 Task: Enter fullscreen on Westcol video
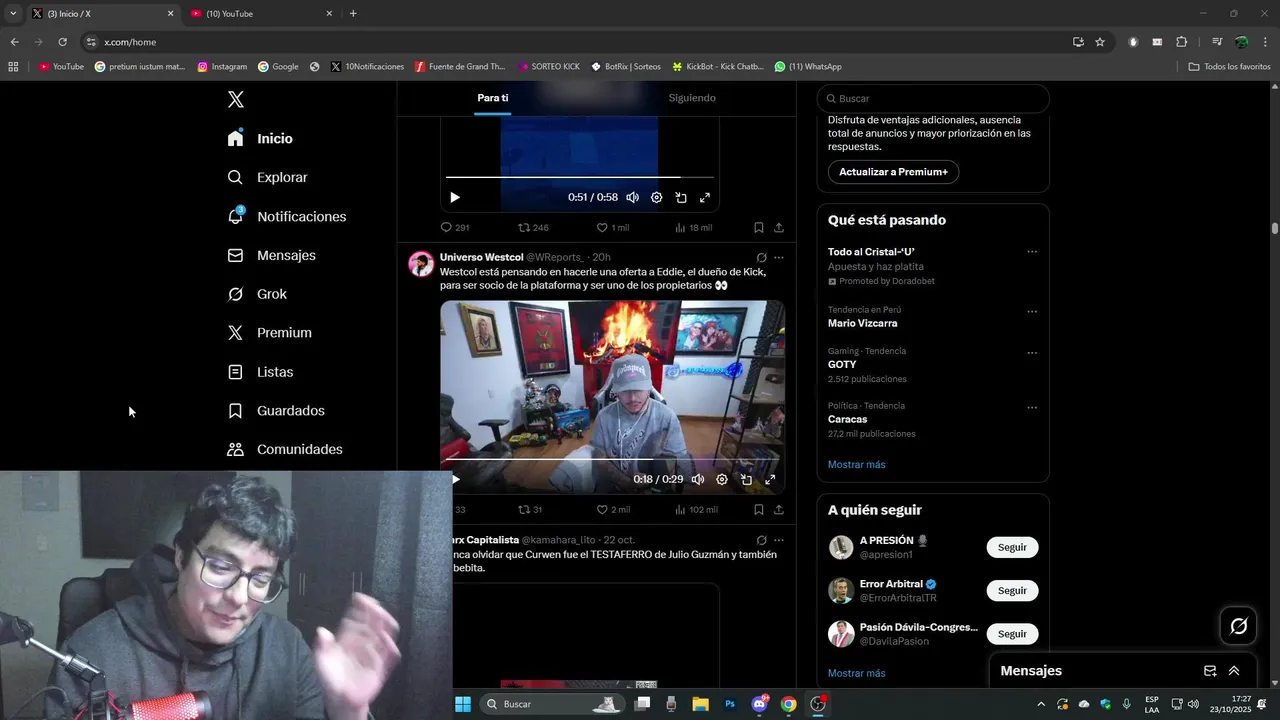coord(770,480)
